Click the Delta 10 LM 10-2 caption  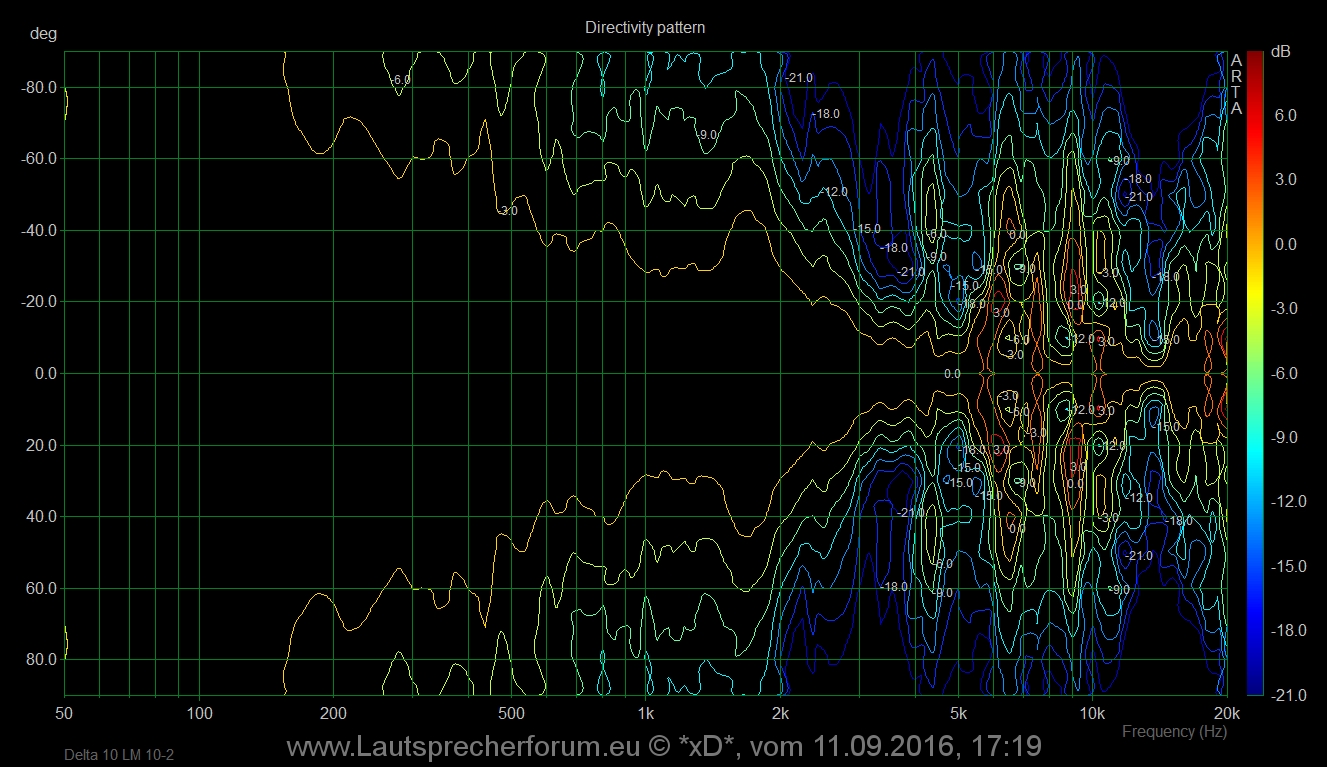point(112,754)
